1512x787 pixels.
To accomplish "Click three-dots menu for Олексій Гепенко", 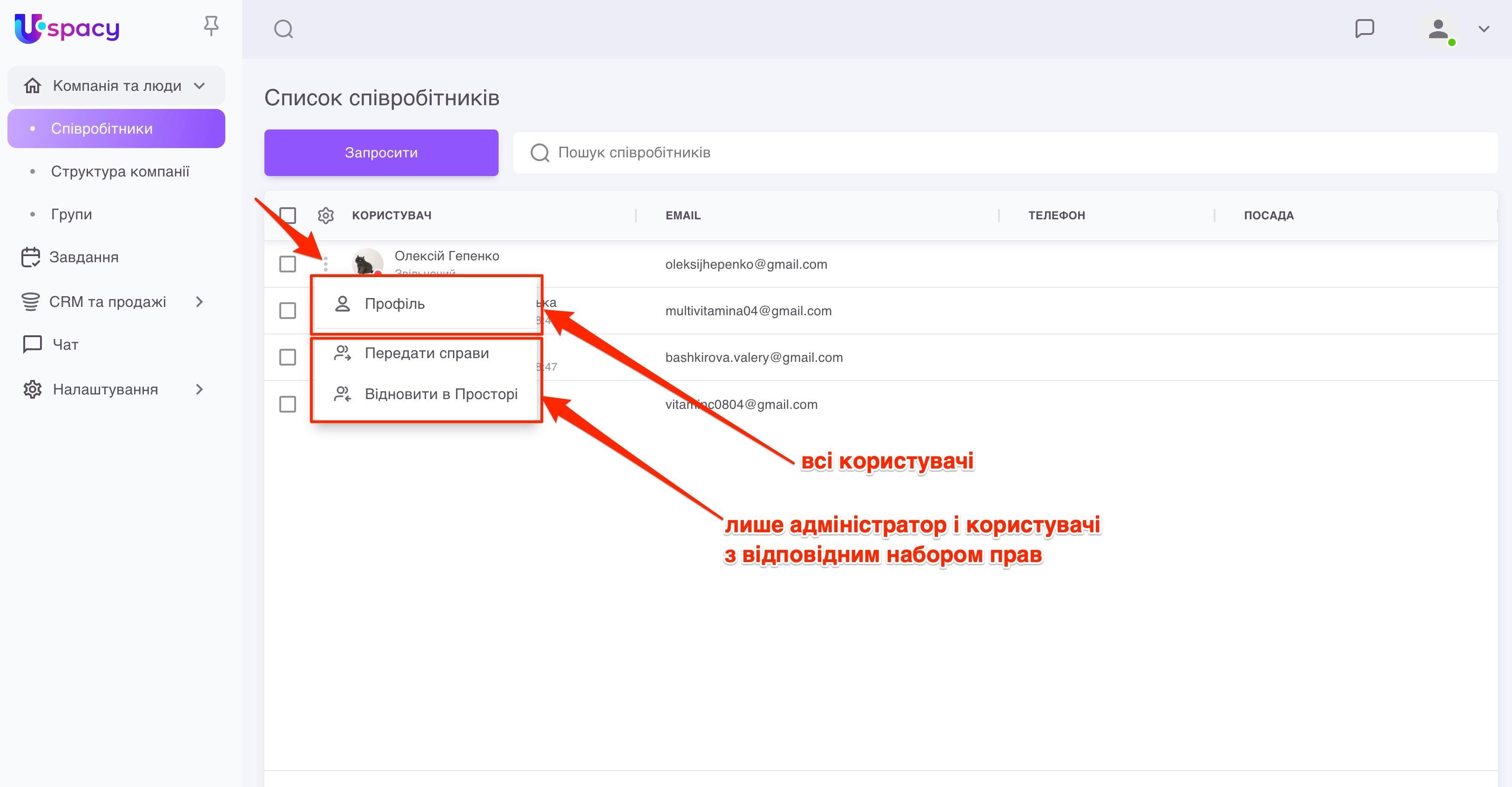I will pos(326,264).
